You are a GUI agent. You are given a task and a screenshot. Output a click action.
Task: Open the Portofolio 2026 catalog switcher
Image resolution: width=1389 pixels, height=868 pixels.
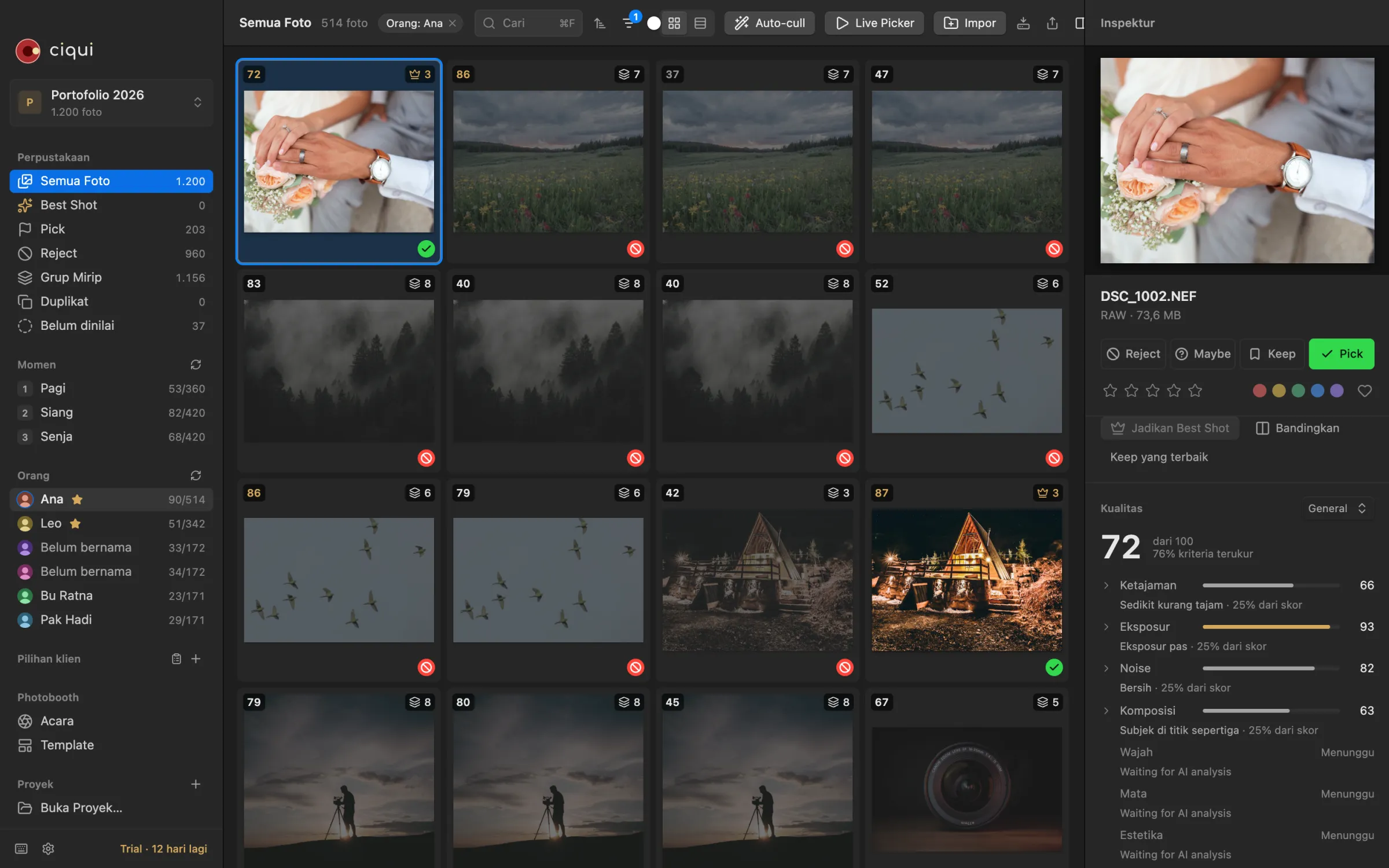tap(111, 102)
